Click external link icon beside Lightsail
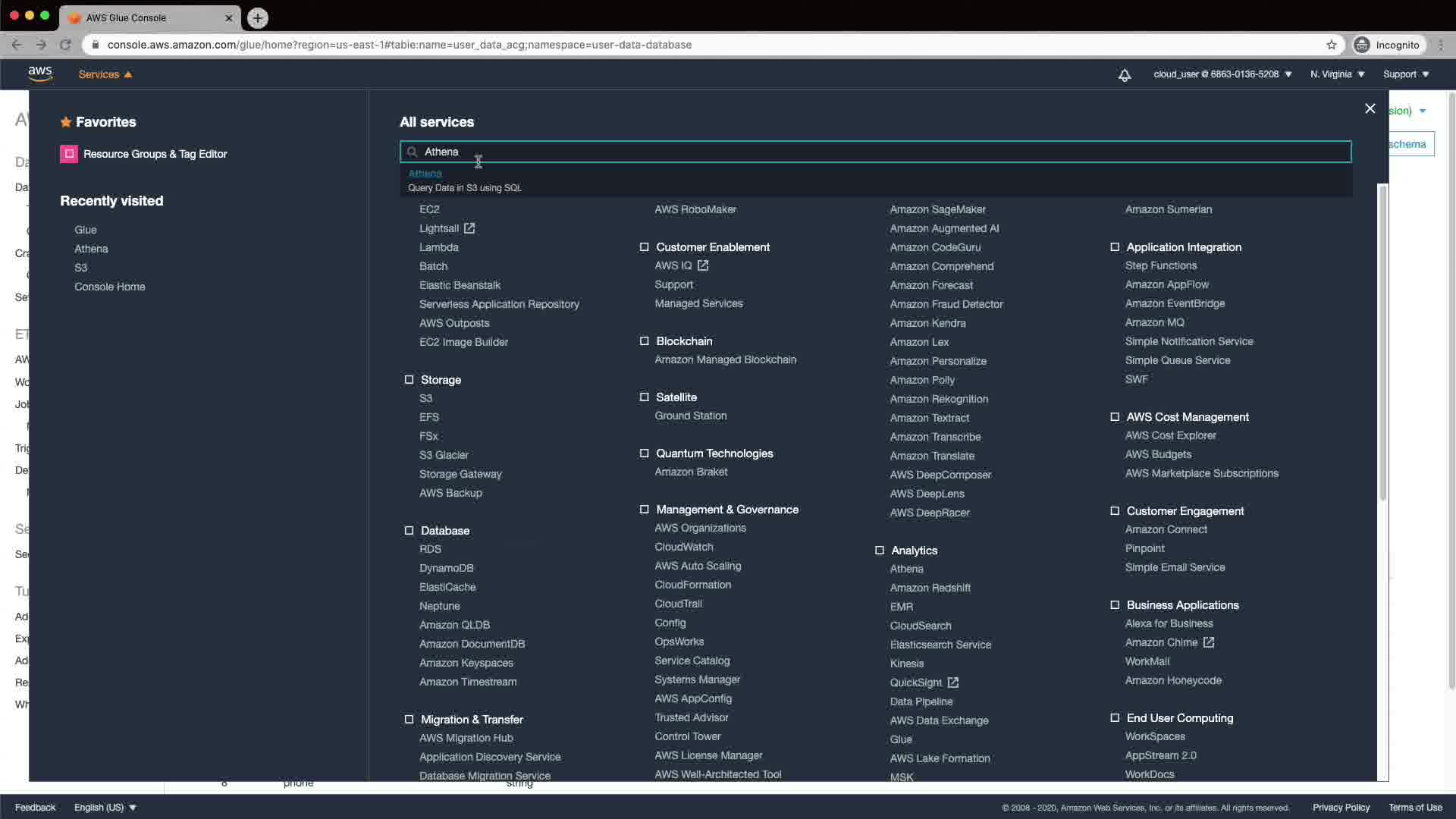The image size is (1456, 819). (469, 228)
